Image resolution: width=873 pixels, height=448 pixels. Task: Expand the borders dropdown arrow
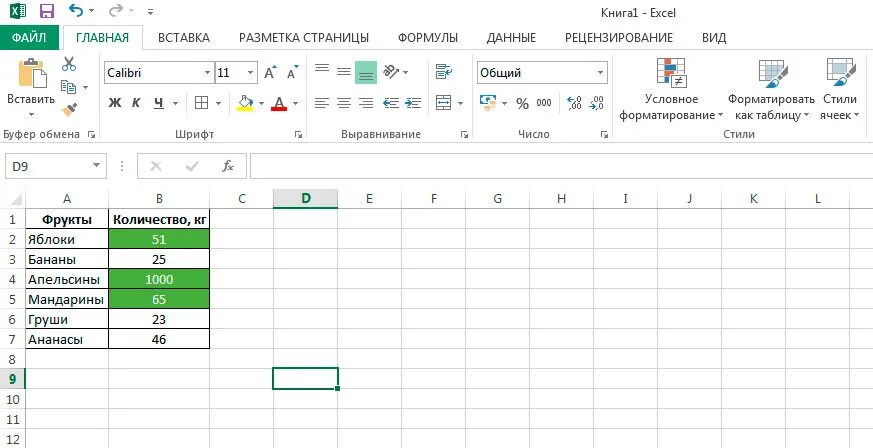[218, 104]
